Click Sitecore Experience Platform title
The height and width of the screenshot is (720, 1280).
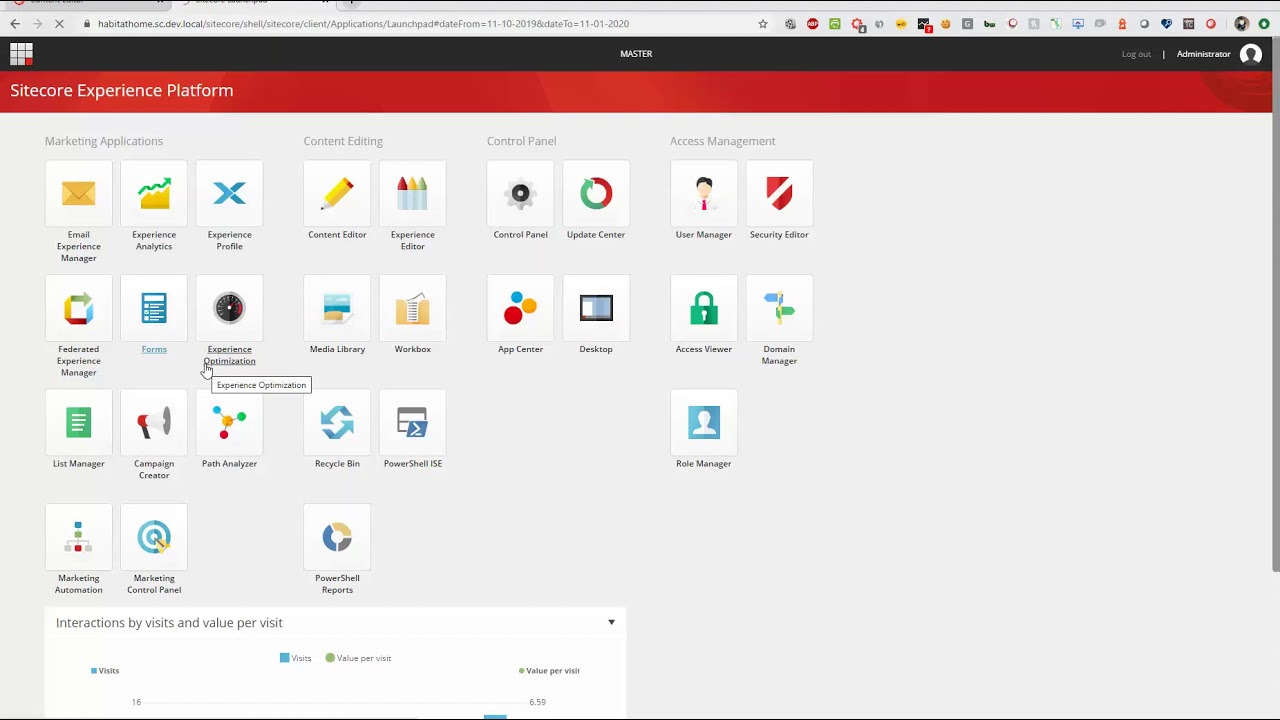pos(122,90)
